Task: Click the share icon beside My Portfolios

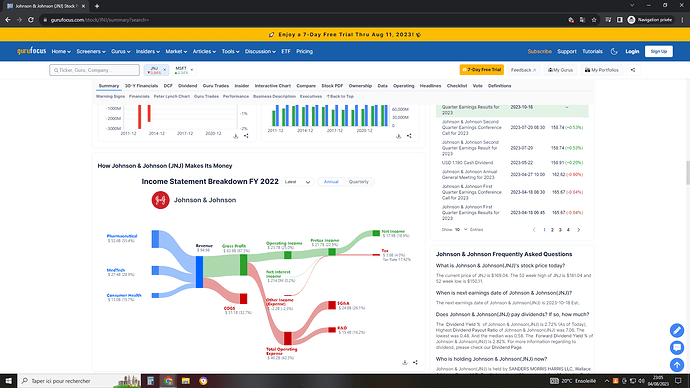Action: tap(633, 70)
